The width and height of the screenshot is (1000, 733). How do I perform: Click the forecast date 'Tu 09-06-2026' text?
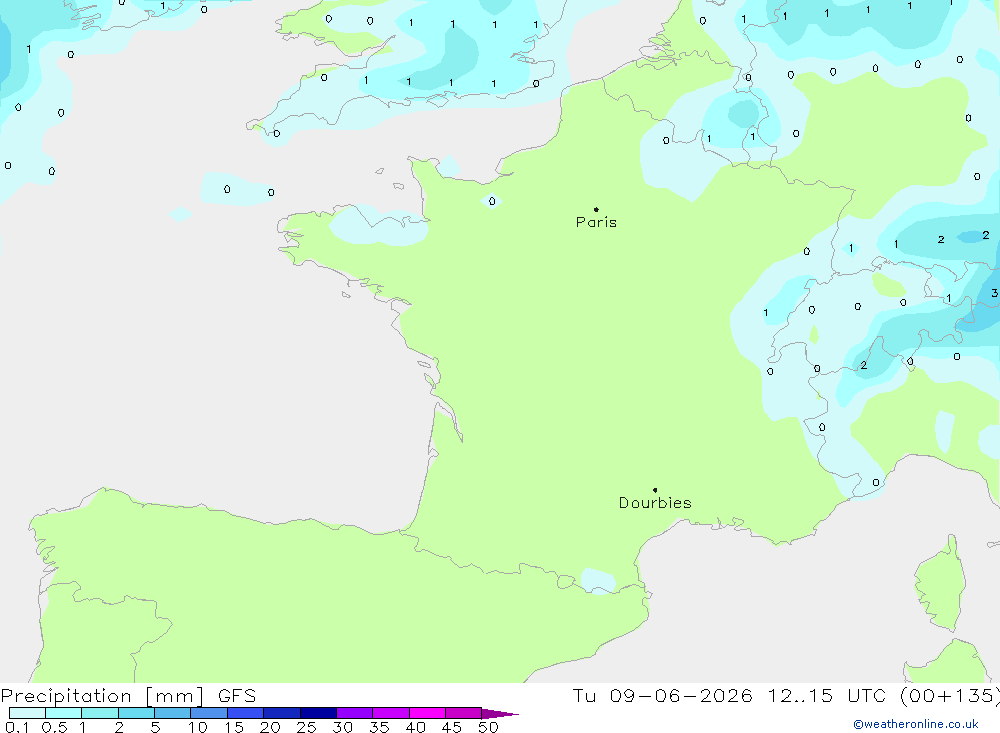(662, 696)
